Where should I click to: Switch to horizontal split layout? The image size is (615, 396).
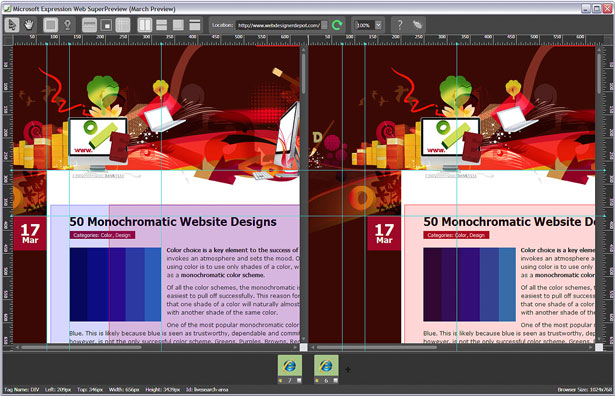162,25
